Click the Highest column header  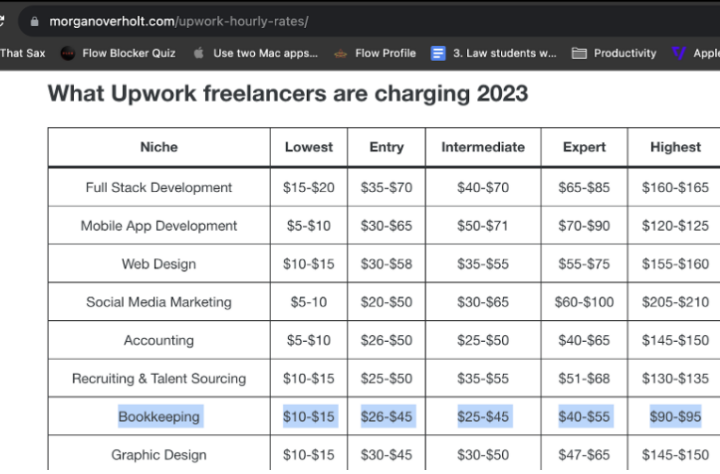click(675, 147)
